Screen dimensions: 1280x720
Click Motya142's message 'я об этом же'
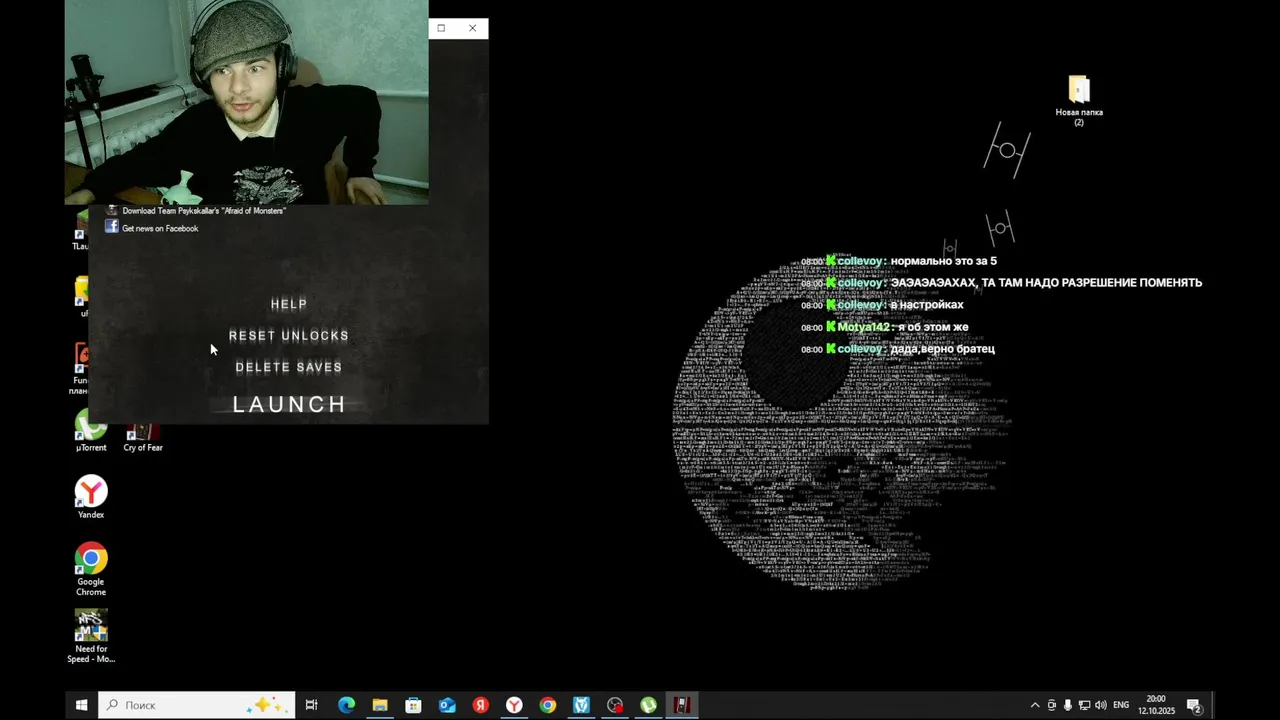(x=933, y=327)
